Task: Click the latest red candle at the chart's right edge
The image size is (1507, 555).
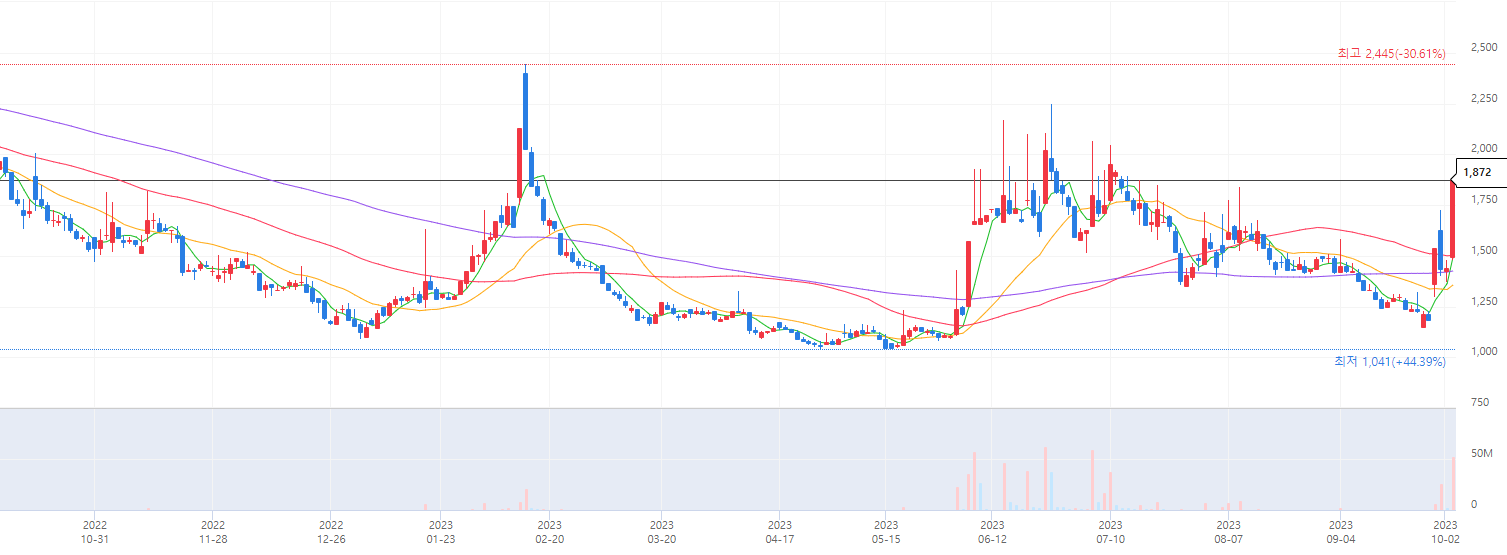Action: click(1453, 219)
